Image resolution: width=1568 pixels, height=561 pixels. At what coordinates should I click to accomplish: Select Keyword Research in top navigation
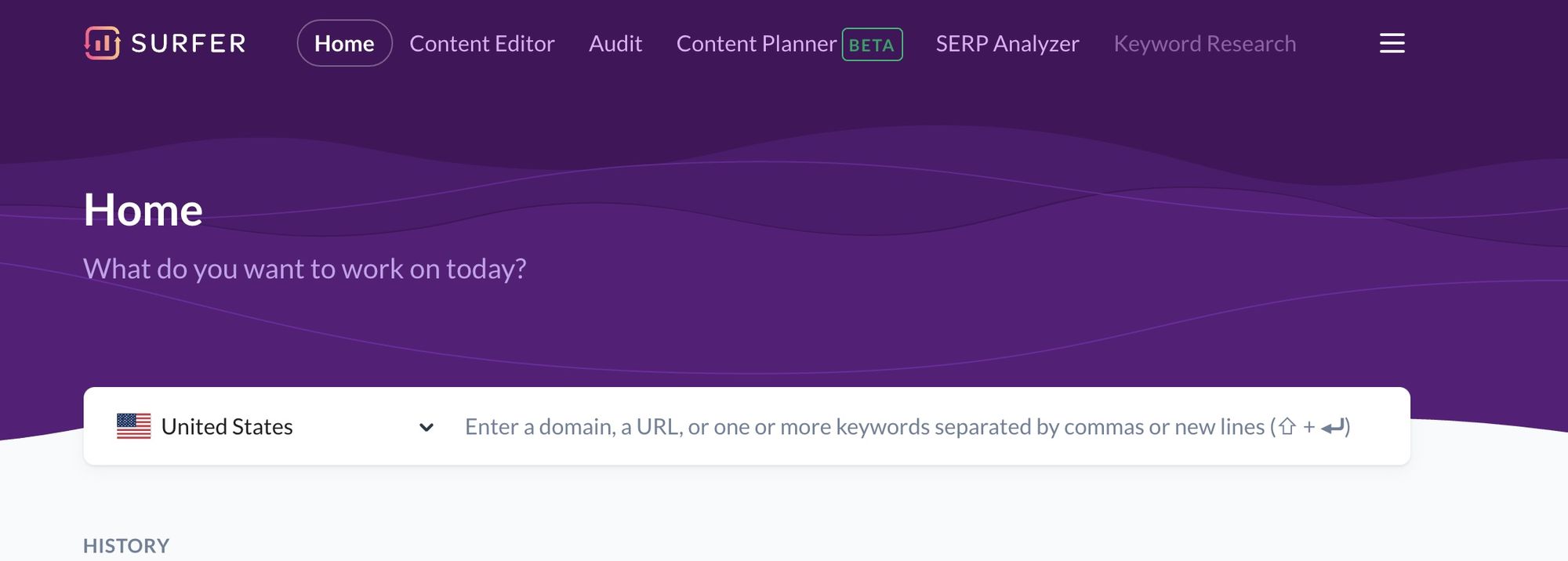1204,43
